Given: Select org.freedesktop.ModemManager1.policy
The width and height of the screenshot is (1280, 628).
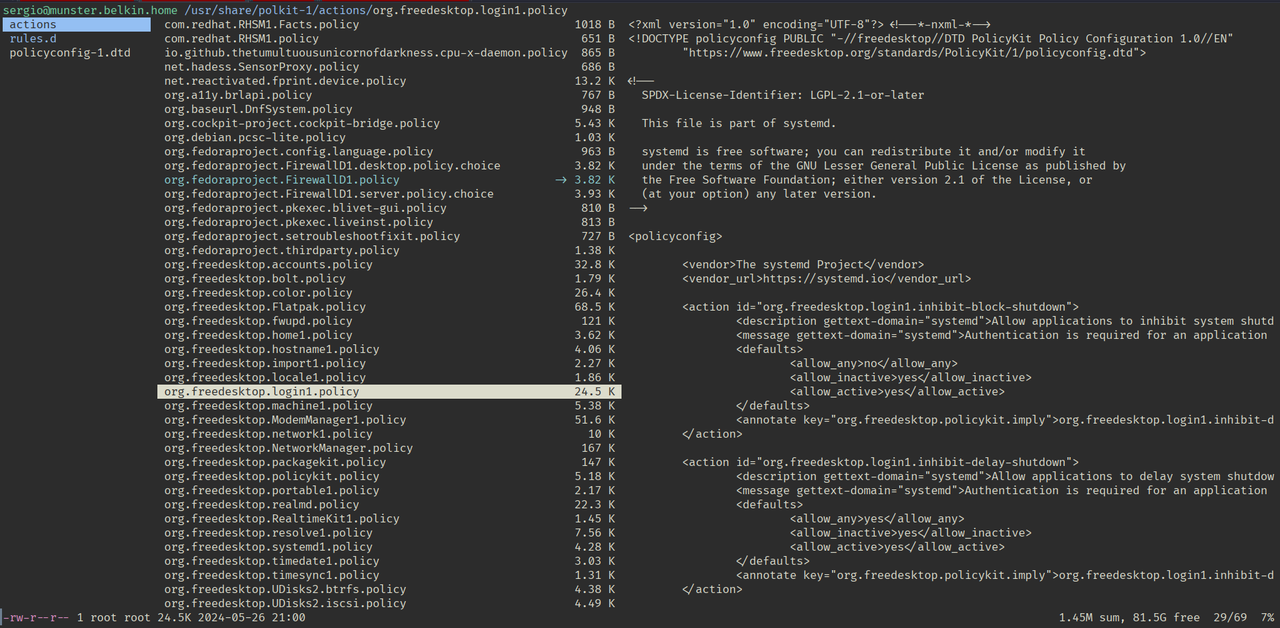Looking at the screenshot, I should pos(283,420).
